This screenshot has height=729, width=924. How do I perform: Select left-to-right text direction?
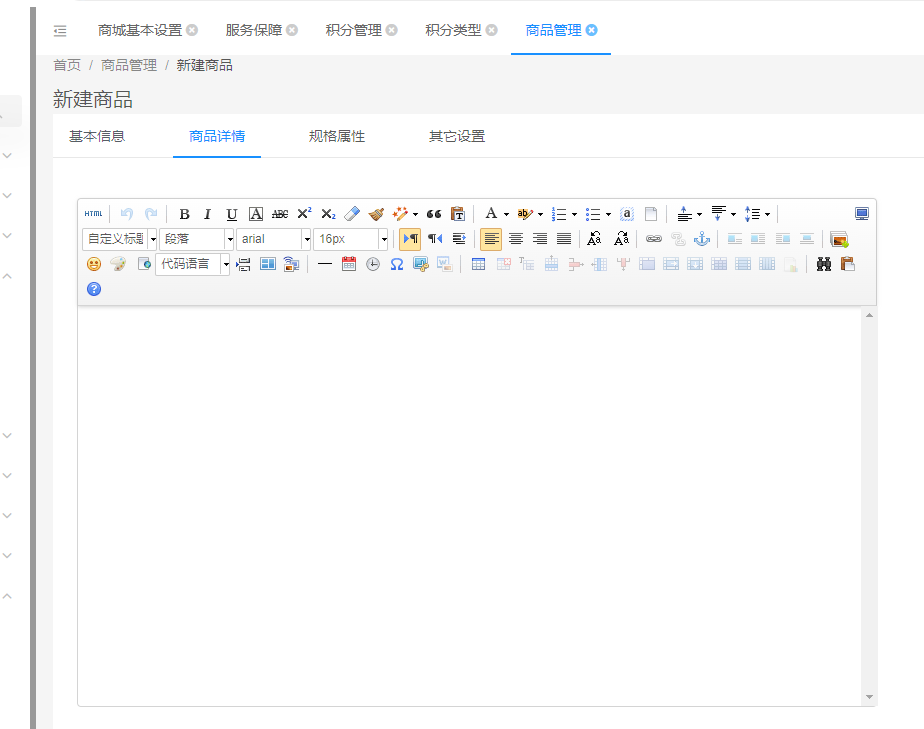coord(410,239)
